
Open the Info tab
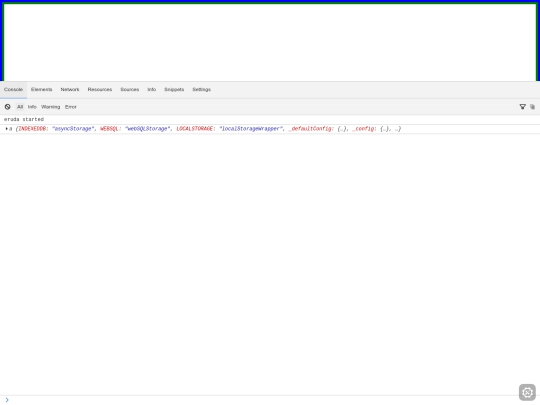tap(152, 90)
